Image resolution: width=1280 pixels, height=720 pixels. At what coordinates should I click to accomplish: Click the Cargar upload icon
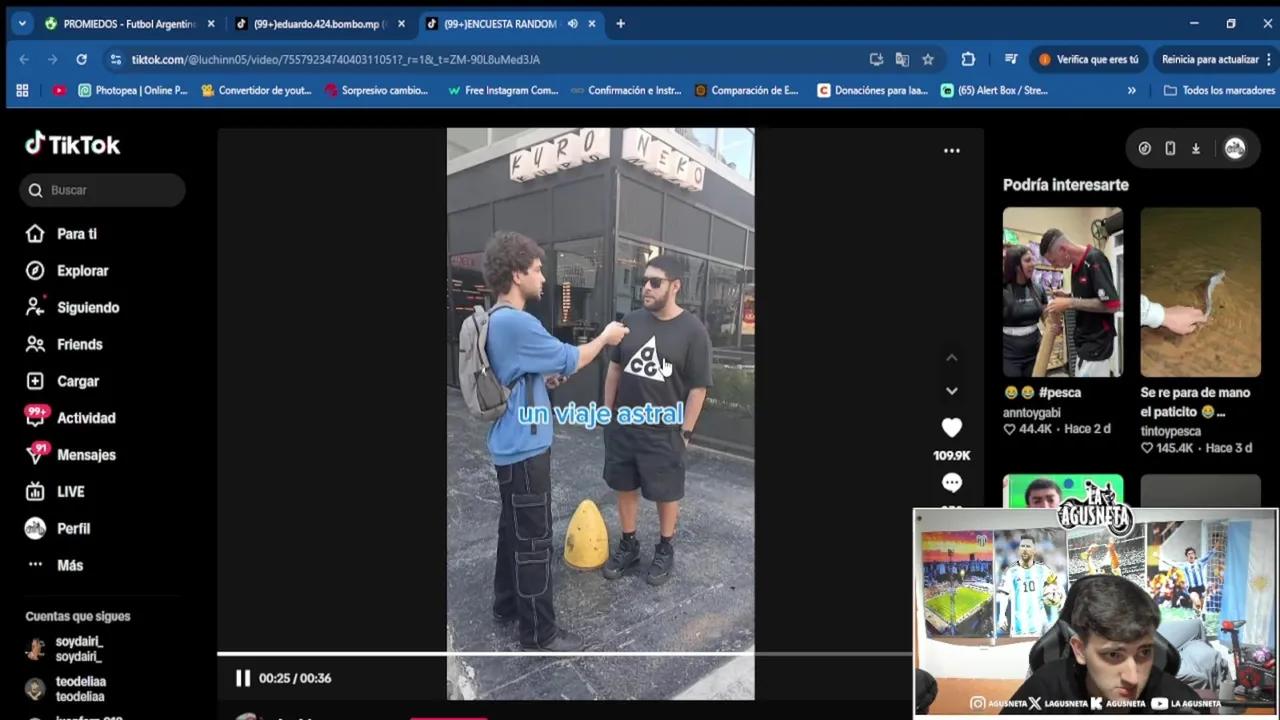(35, 381)
